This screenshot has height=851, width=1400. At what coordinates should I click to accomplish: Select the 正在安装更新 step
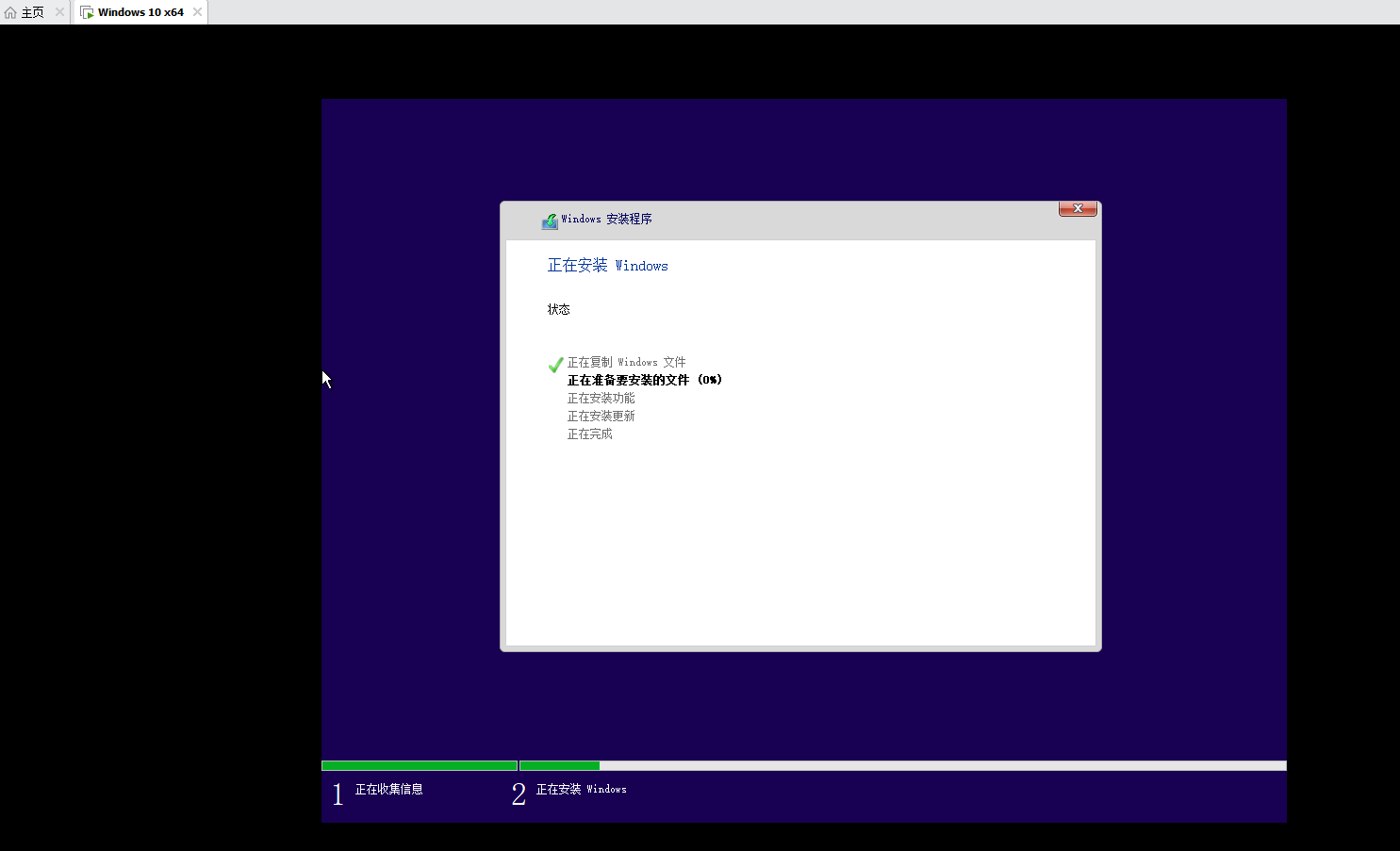tap(601, 416)
